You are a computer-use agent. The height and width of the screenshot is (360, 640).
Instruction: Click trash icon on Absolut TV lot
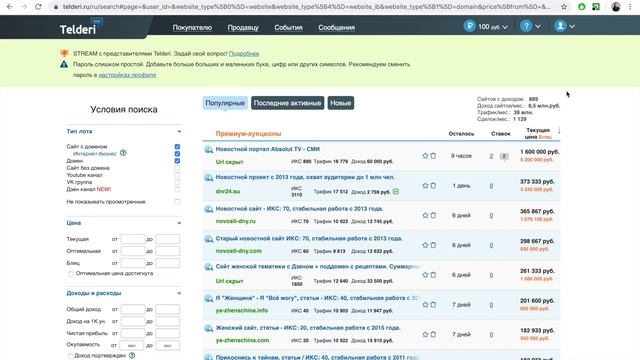click(433, 156)
